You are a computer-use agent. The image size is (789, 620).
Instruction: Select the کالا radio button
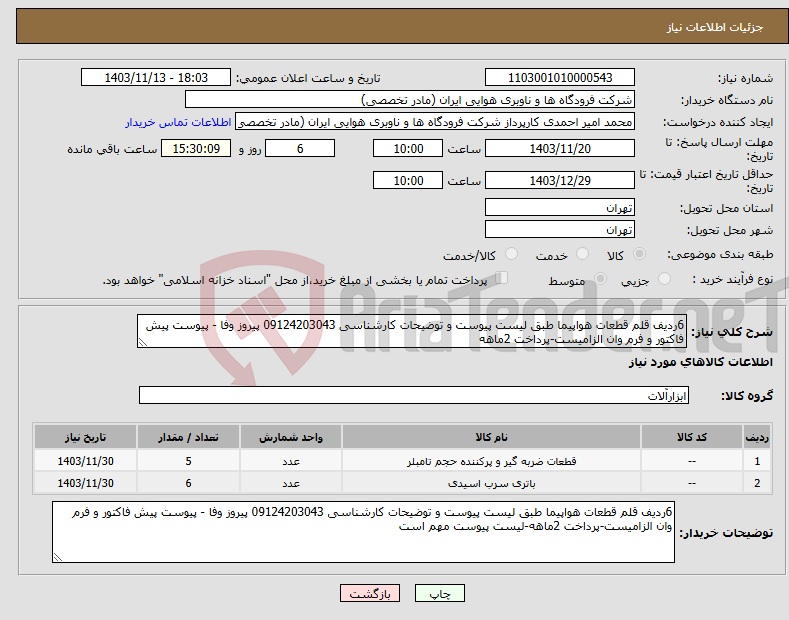[x=639, y=254]
